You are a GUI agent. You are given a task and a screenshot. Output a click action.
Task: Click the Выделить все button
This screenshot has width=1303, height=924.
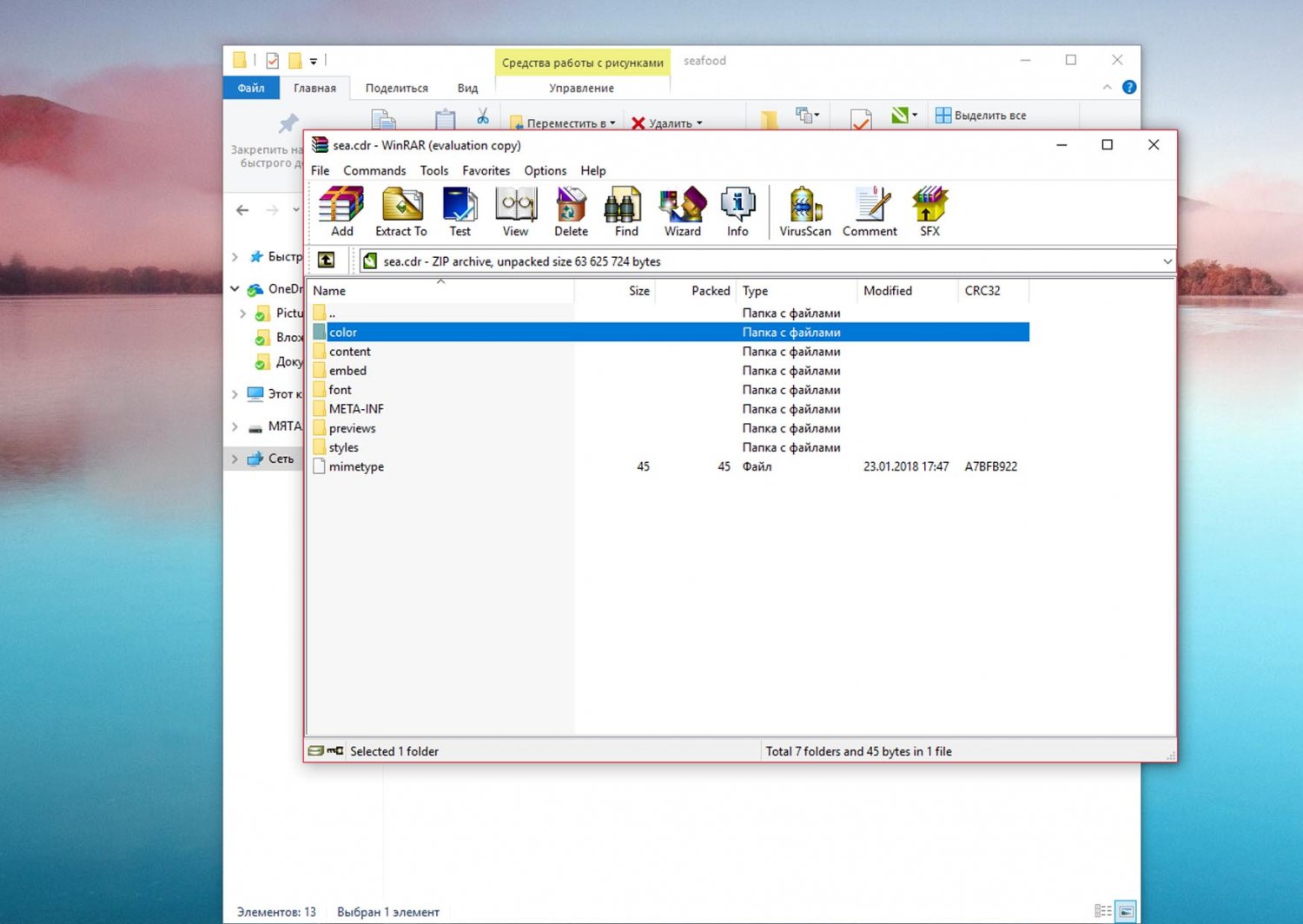click(x=981, y=115)
